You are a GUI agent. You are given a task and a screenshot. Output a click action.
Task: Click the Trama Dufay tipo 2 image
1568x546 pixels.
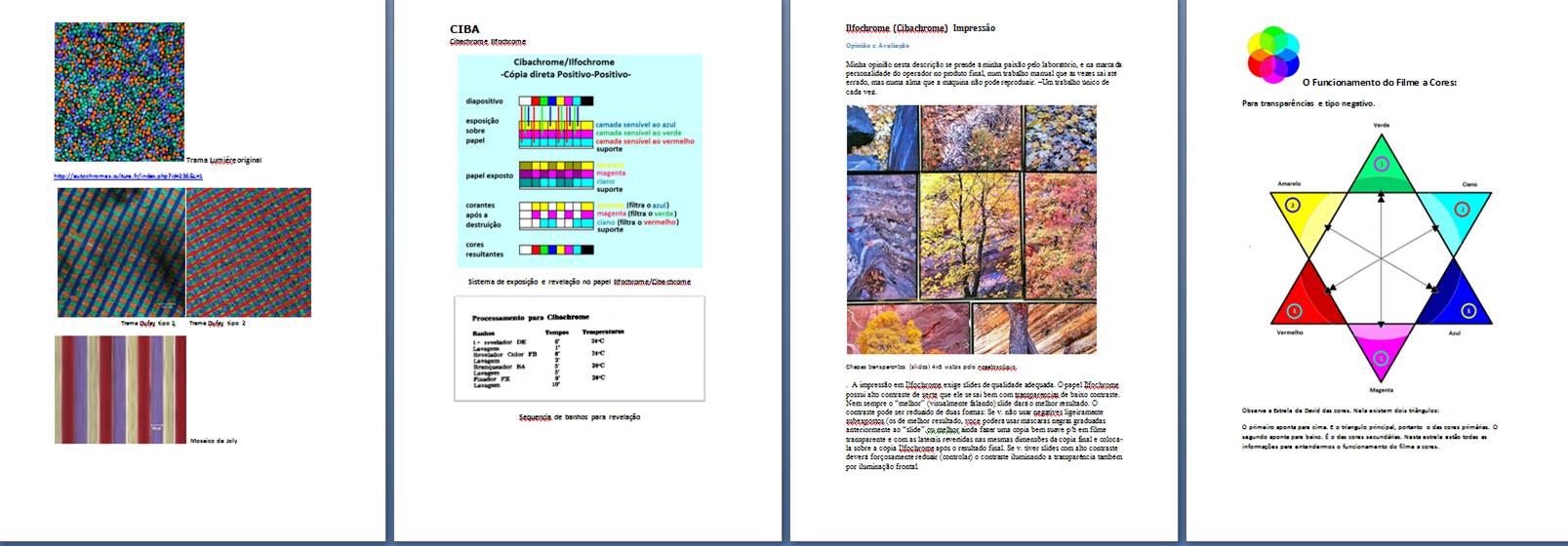click(x=249, y=253)
